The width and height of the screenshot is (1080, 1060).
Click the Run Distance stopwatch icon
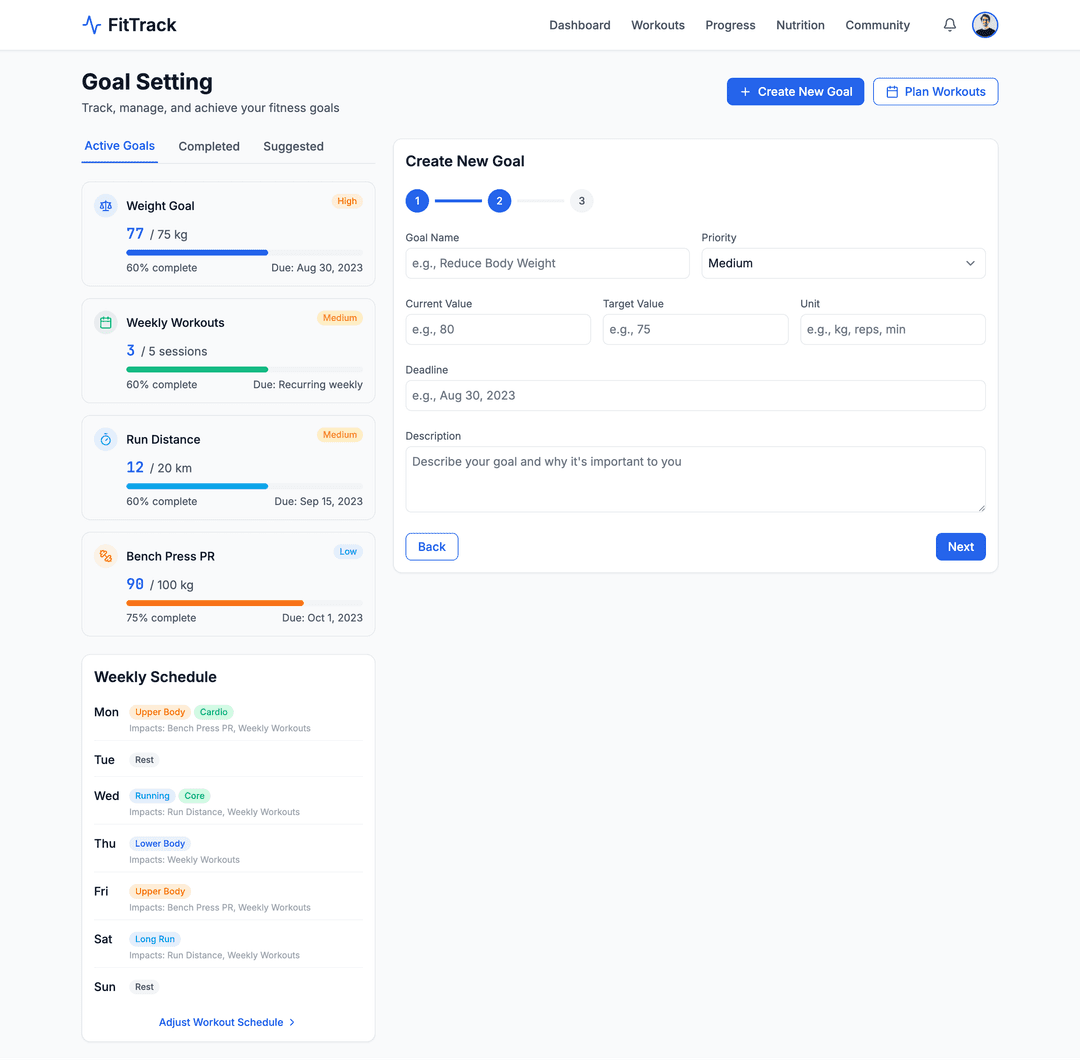pos(106,440)
